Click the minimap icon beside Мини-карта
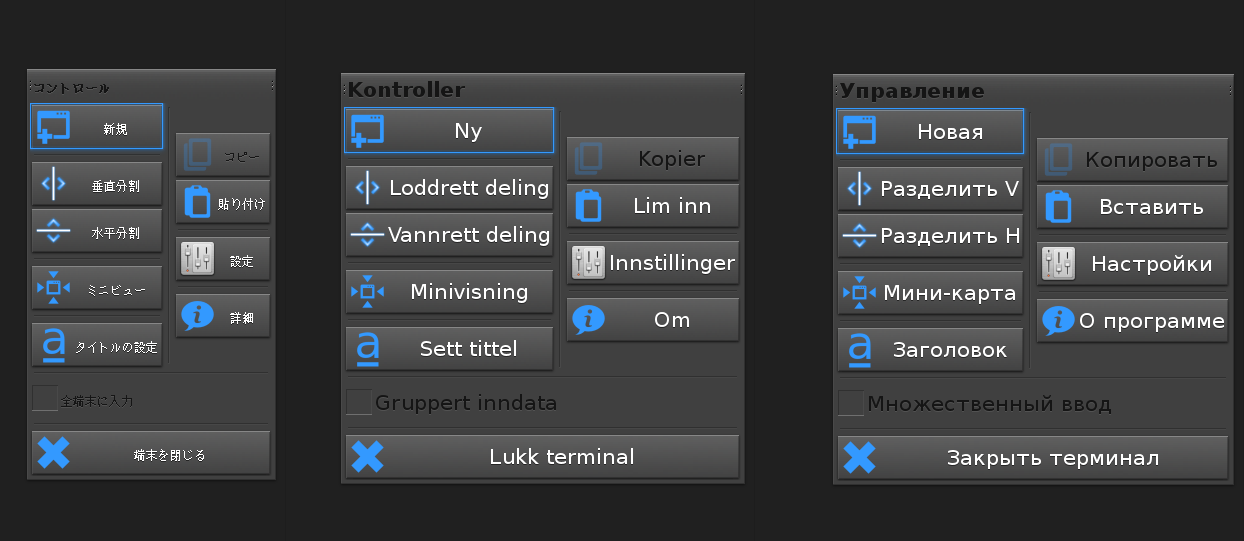The width and height of the screenshot is (1244, 541). 859,293
